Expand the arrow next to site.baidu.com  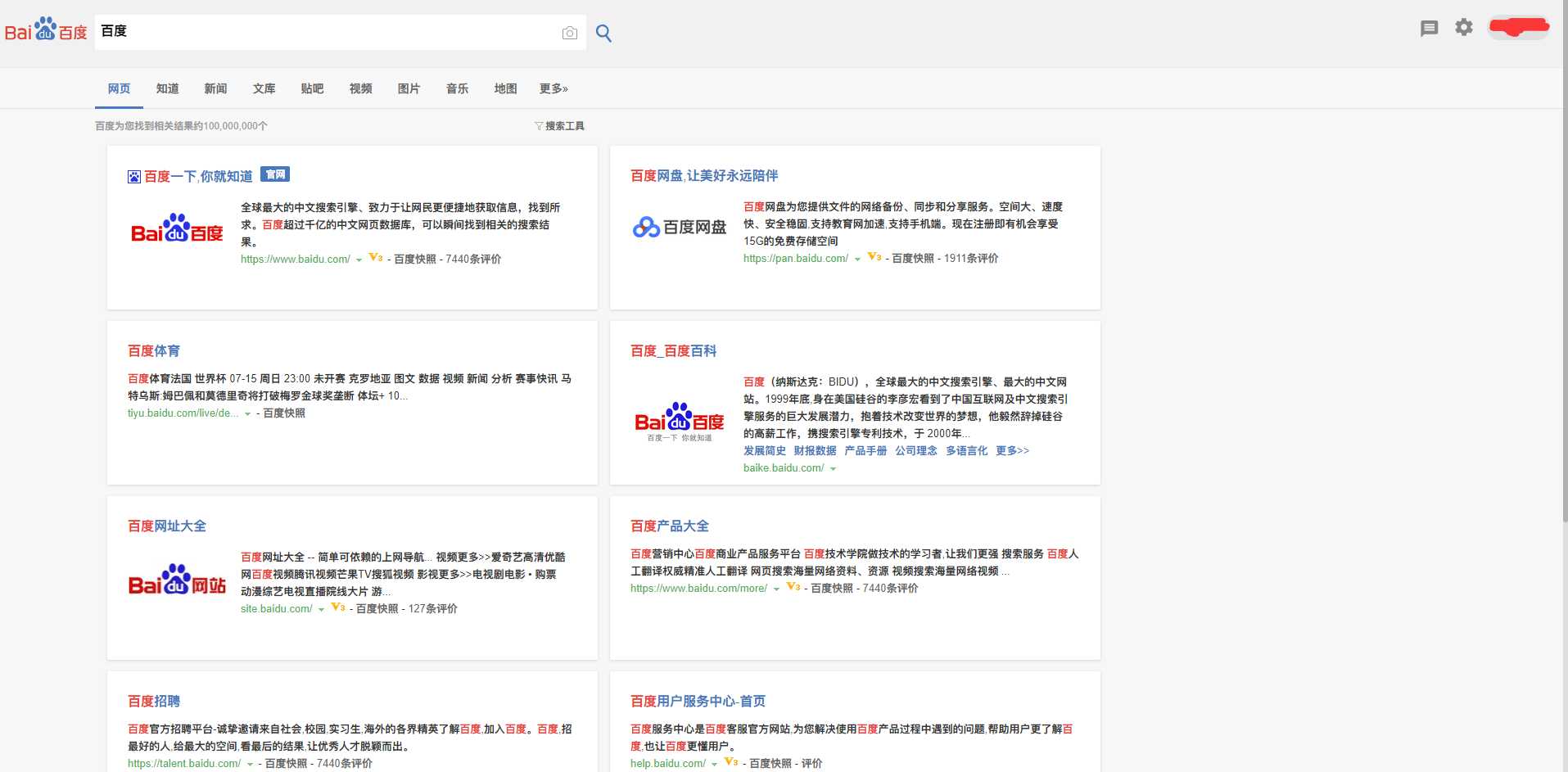[x=321, y=610]
